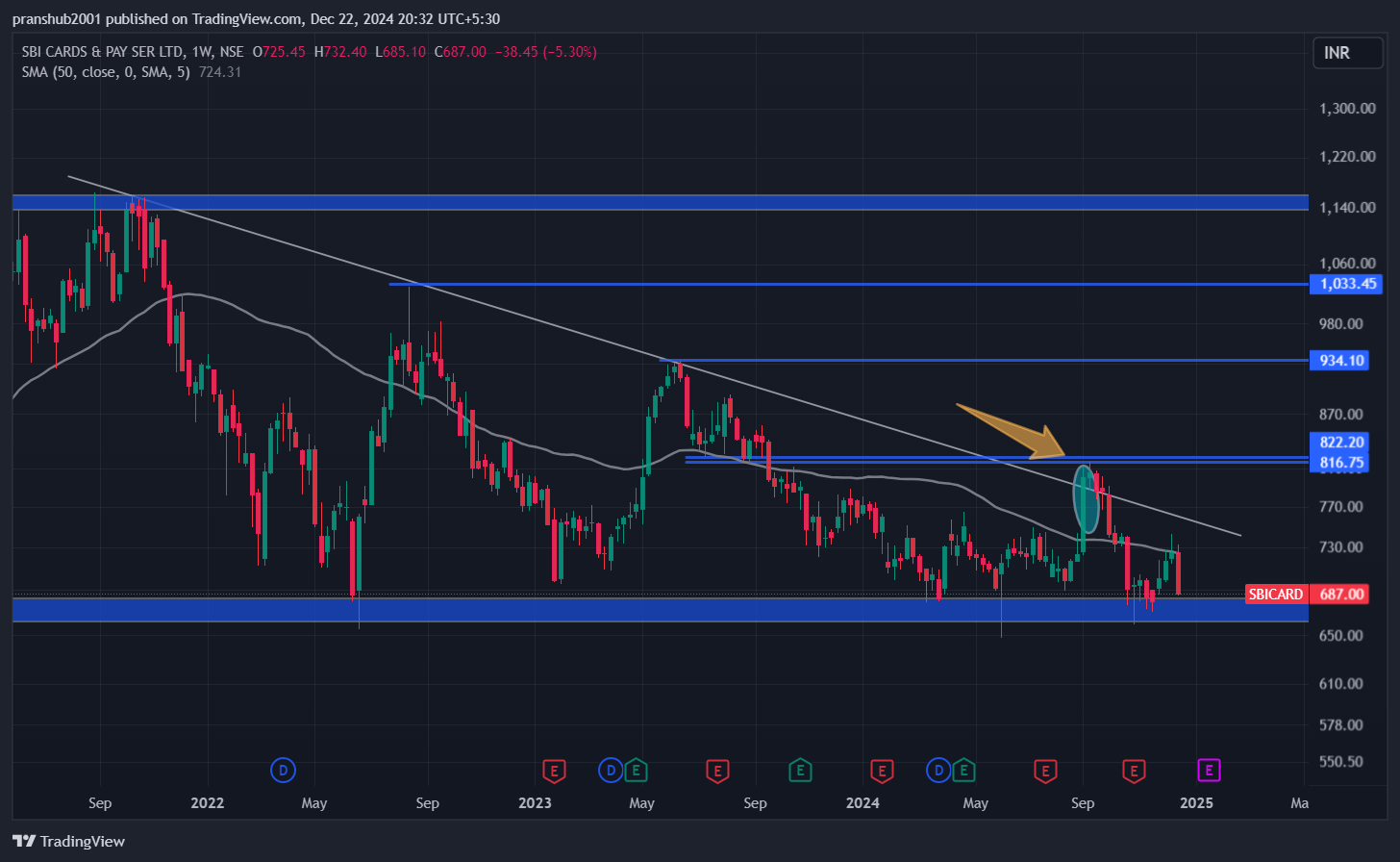The width and height of the screenshot is (1400, 862).
Task: Open the TradingView logo link
Action: [x=68, y=841]
